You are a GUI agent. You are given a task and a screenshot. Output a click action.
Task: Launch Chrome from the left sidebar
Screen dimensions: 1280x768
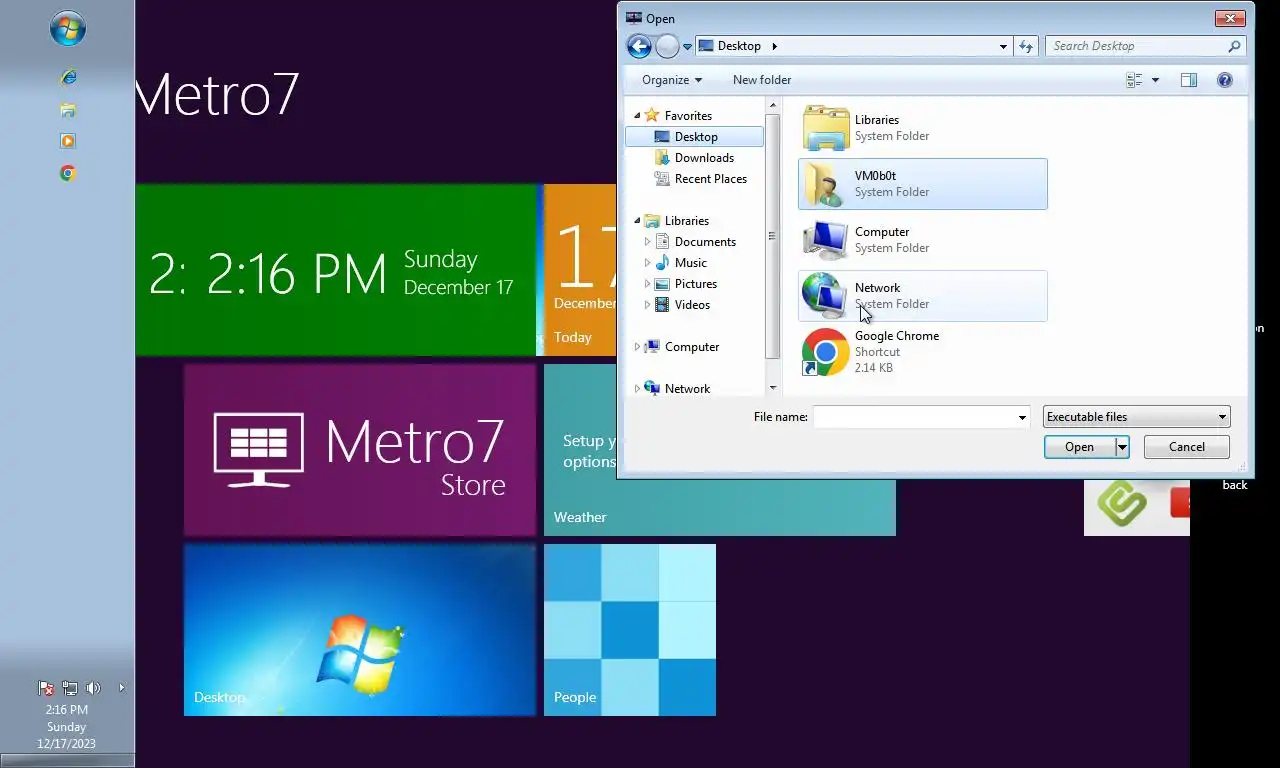click(68, 173)
